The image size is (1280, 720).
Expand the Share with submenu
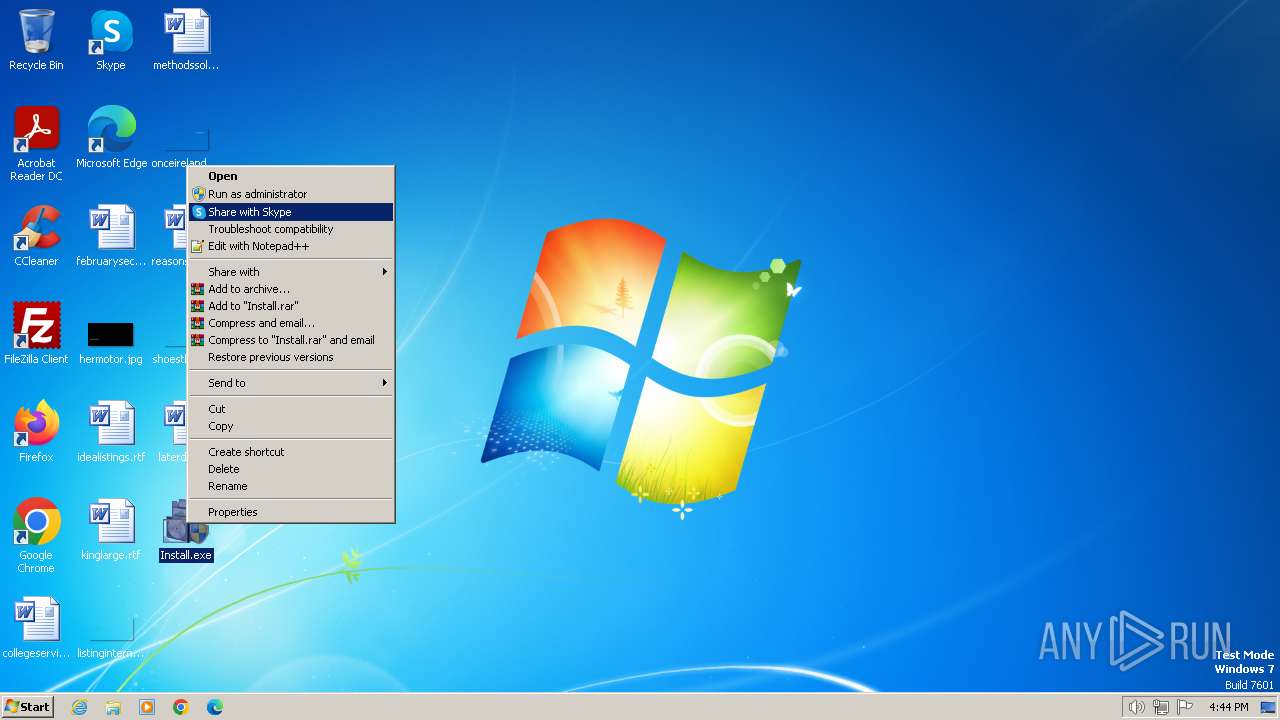coord(291,272)
